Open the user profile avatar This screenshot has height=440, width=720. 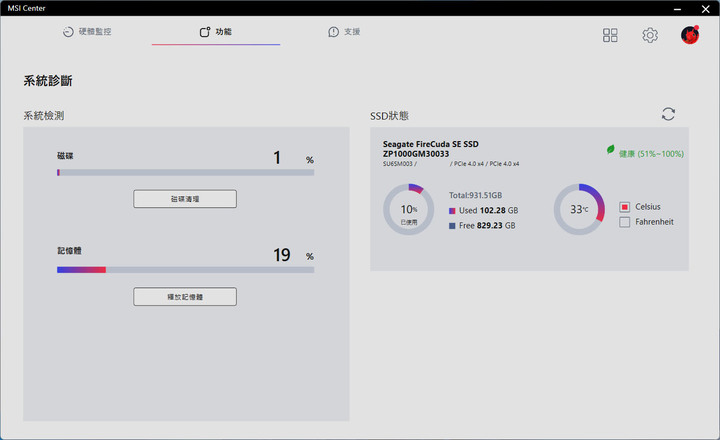(690, 35)
